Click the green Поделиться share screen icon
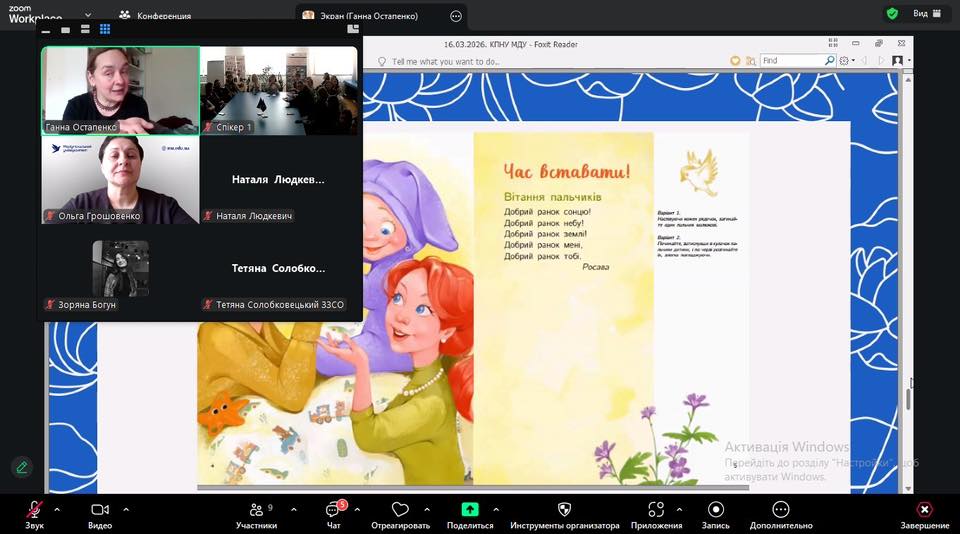Image resolution: width=960 pixels, height=534 pixels. pos(470,510)
